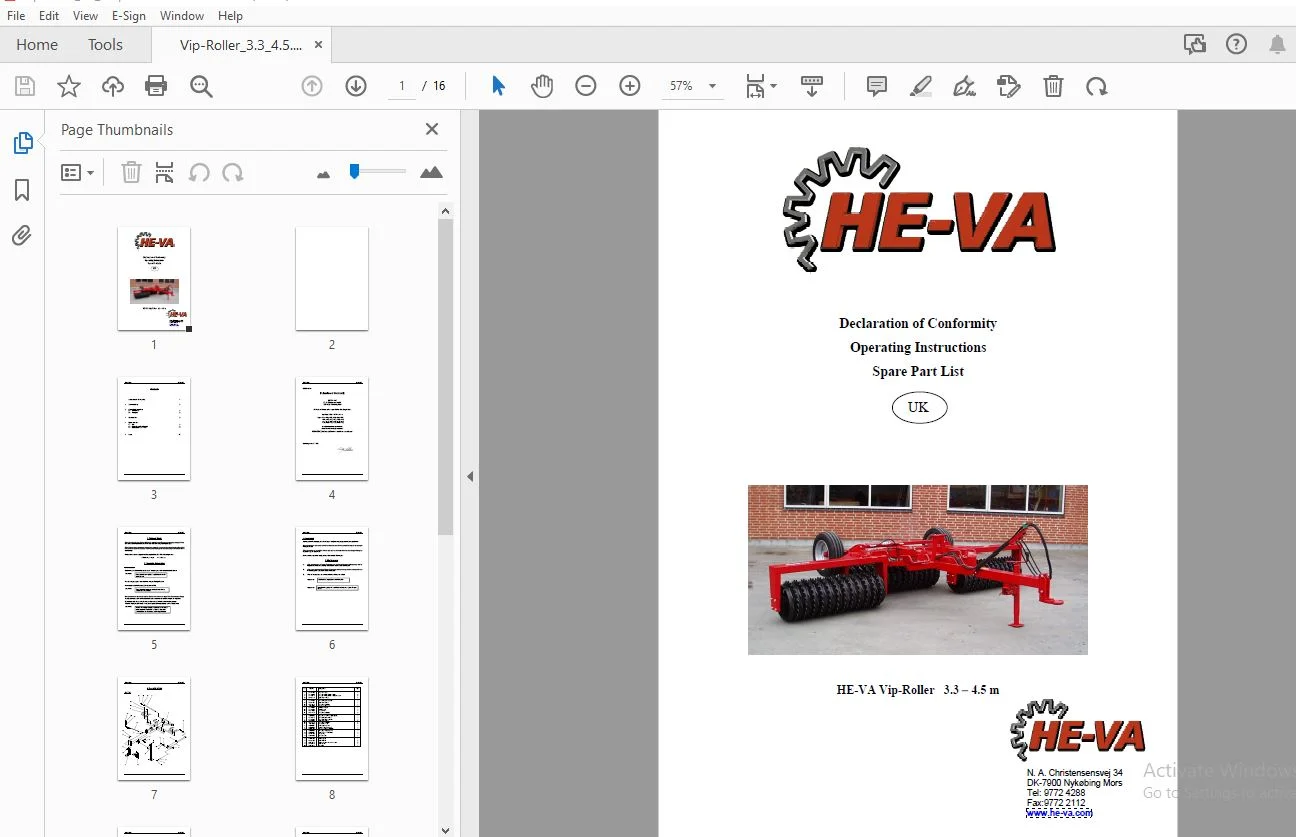This screenshot has width=1296, height=837.
Task: Rotate thumbnail counterclockwise
Action: (199, 173)
